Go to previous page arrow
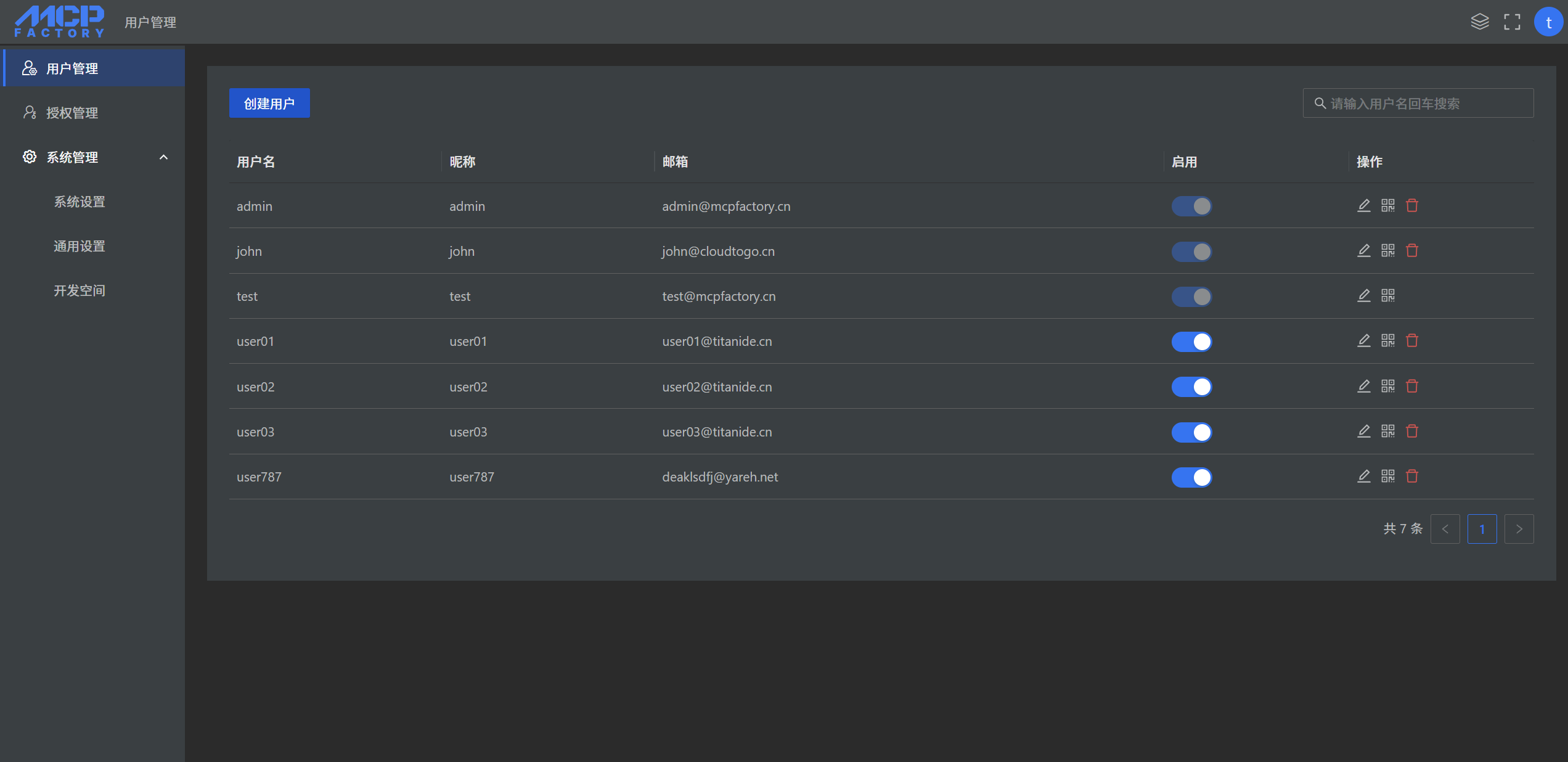This screenshot has height=762, width=1568. [1445, 529]
